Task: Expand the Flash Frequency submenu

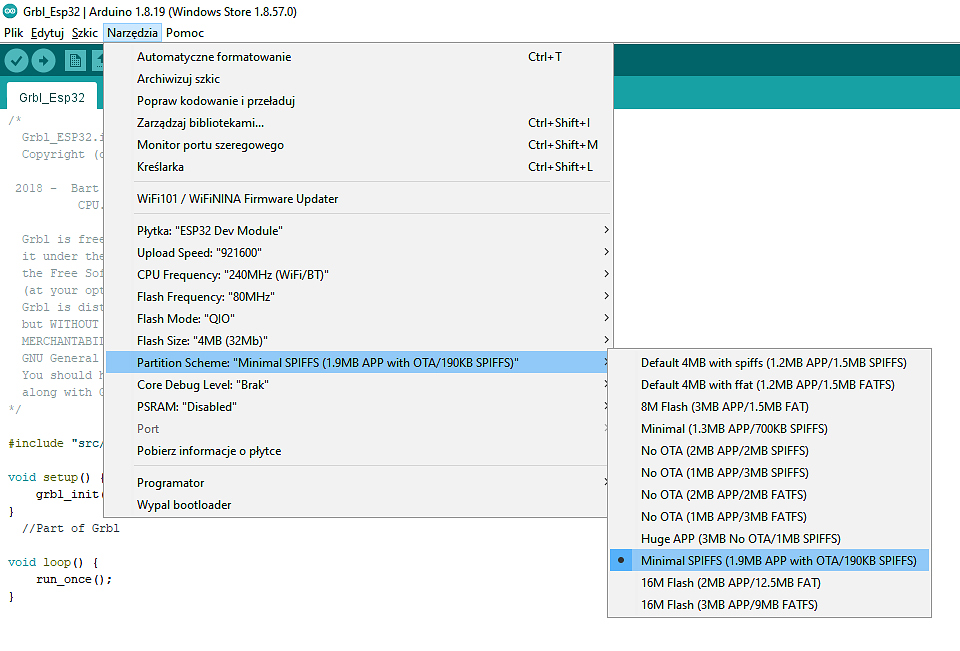Action: pyautogui.click(x=358, y=297)
